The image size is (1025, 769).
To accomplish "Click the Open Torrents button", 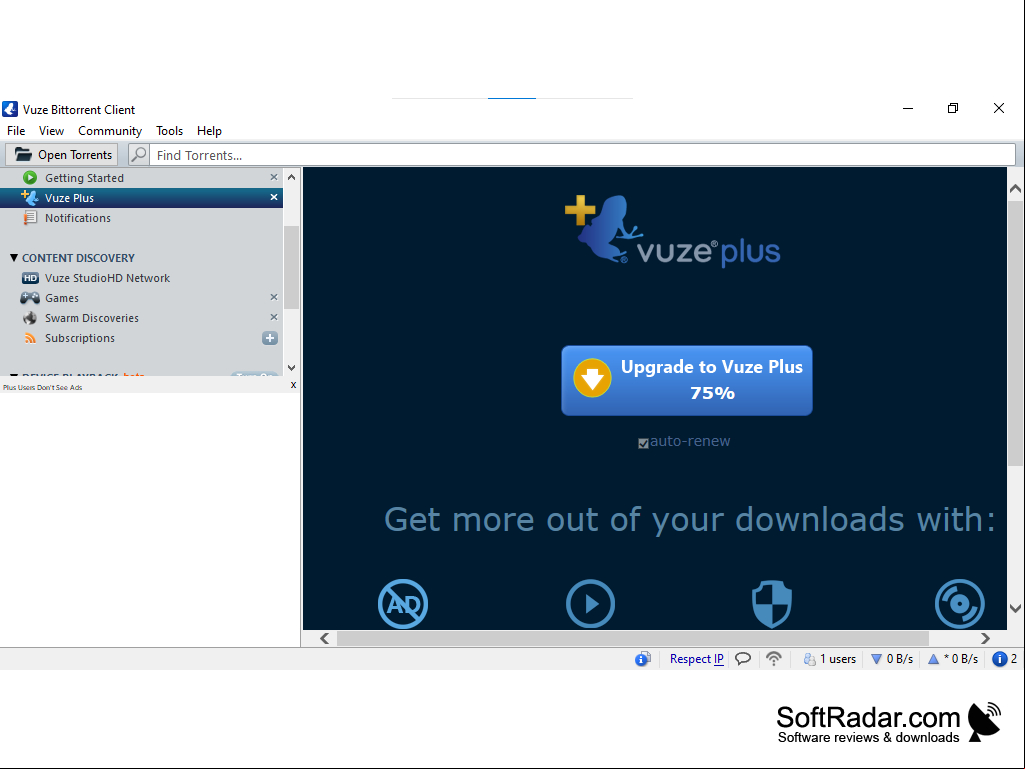I will pyautogui.click(x=62, y=155).
